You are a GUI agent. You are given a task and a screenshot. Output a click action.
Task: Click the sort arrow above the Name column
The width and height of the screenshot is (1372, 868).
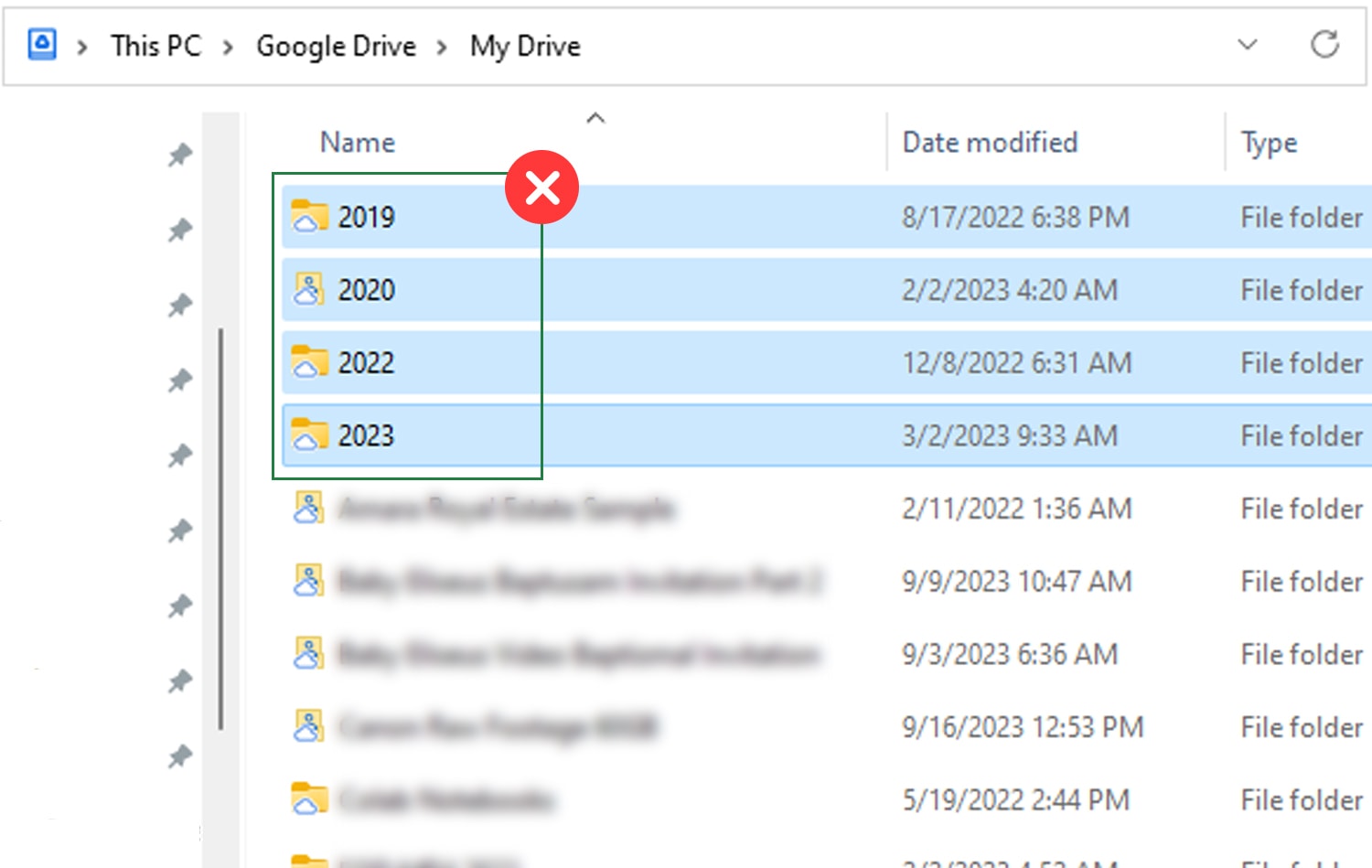pyautogui.click(x=595, y=117)
